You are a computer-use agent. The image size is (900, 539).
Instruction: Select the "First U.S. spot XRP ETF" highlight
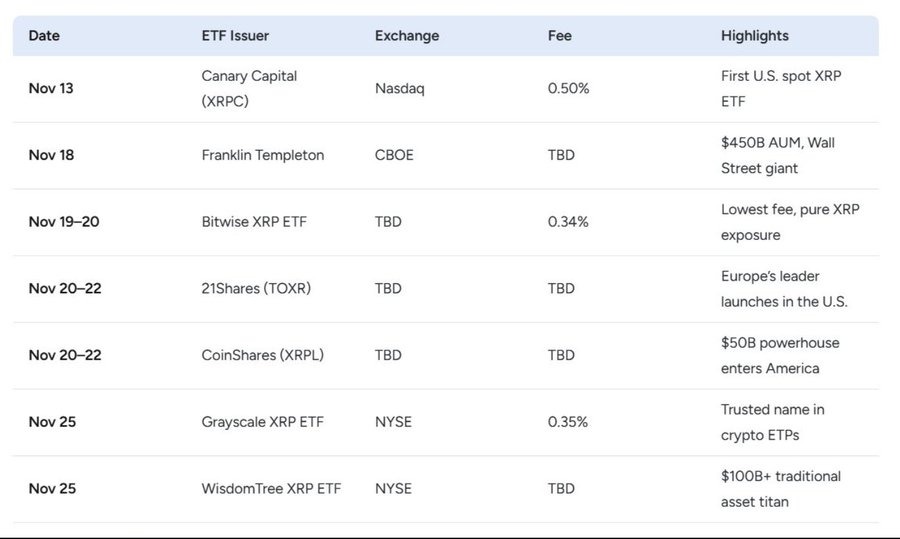[x=781, y=88]
